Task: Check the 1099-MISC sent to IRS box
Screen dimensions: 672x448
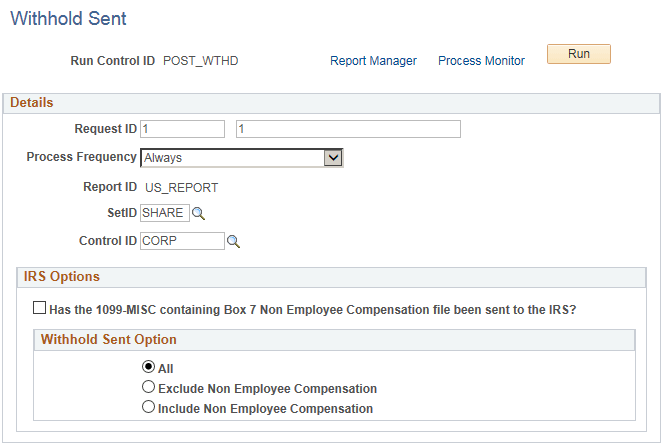Action: pyautogui.click(x=40, y=309)
